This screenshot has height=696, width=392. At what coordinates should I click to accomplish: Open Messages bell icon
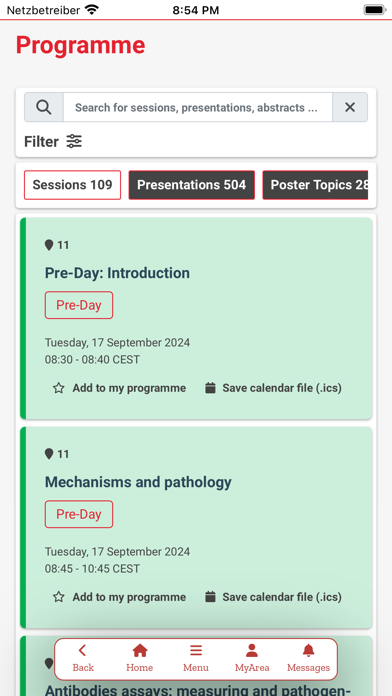[x=308, y=651]
